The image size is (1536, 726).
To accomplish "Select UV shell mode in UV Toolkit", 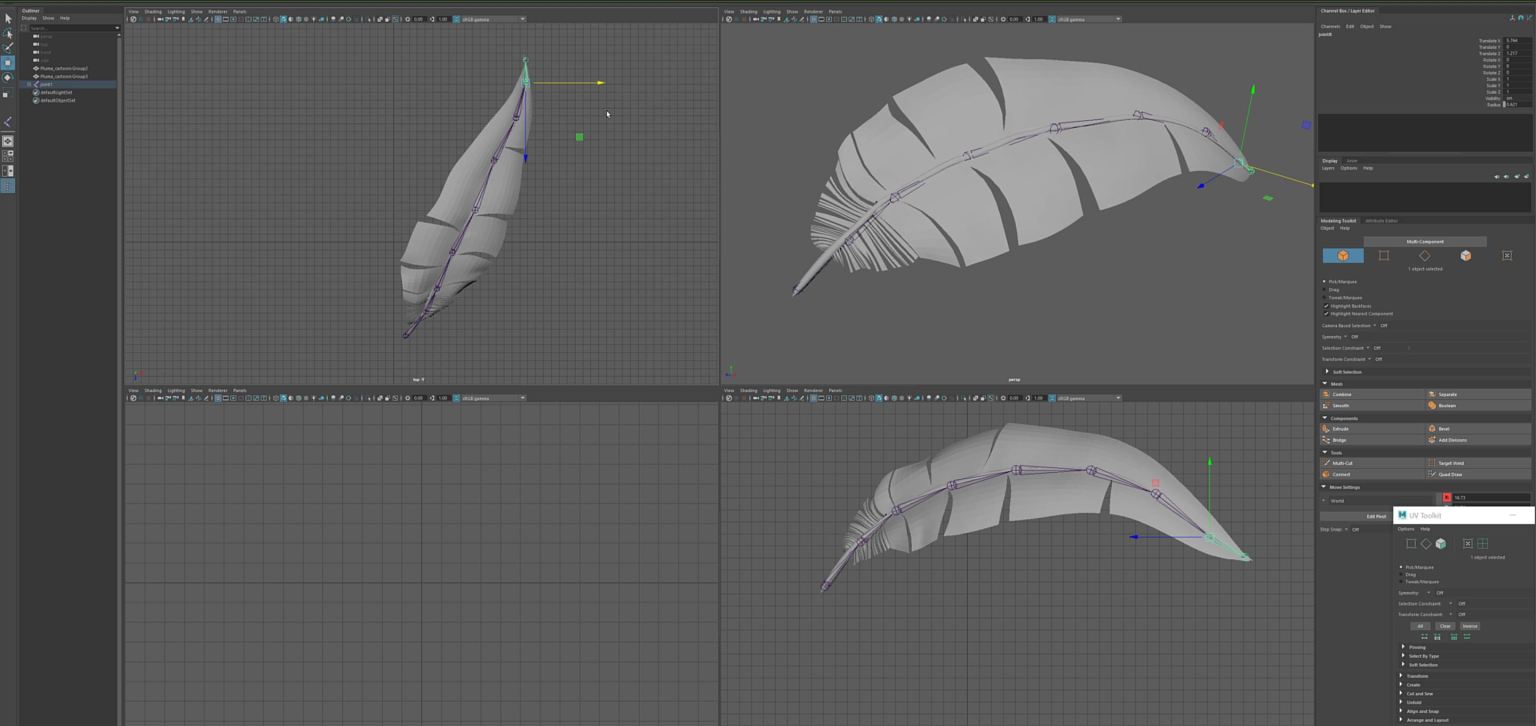I will [1441, 544].
